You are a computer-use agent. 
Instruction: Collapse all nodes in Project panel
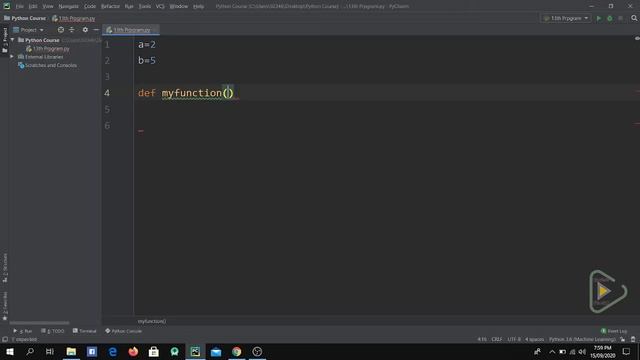(x=72, y=30)
